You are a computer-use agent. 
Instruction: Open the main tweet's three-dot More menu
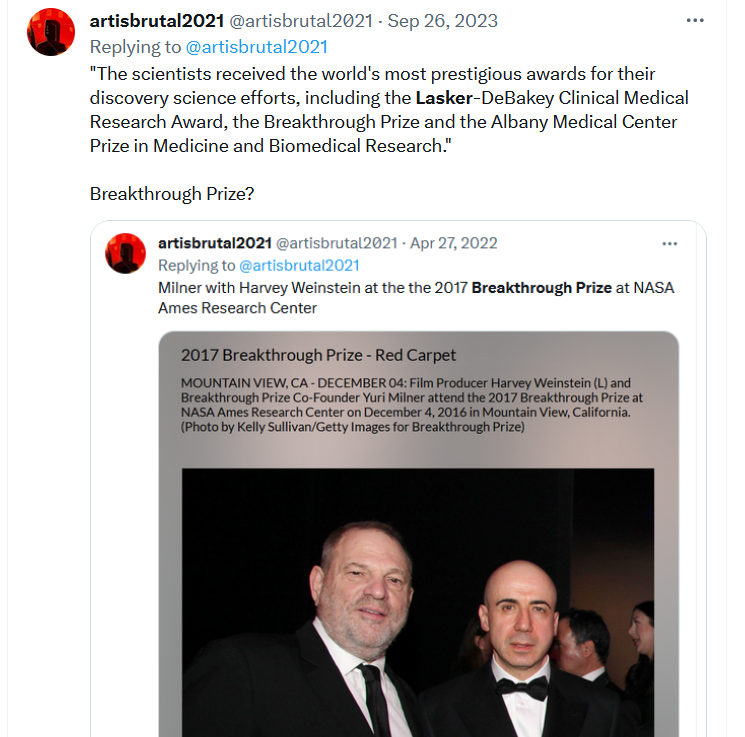[695, 20]
